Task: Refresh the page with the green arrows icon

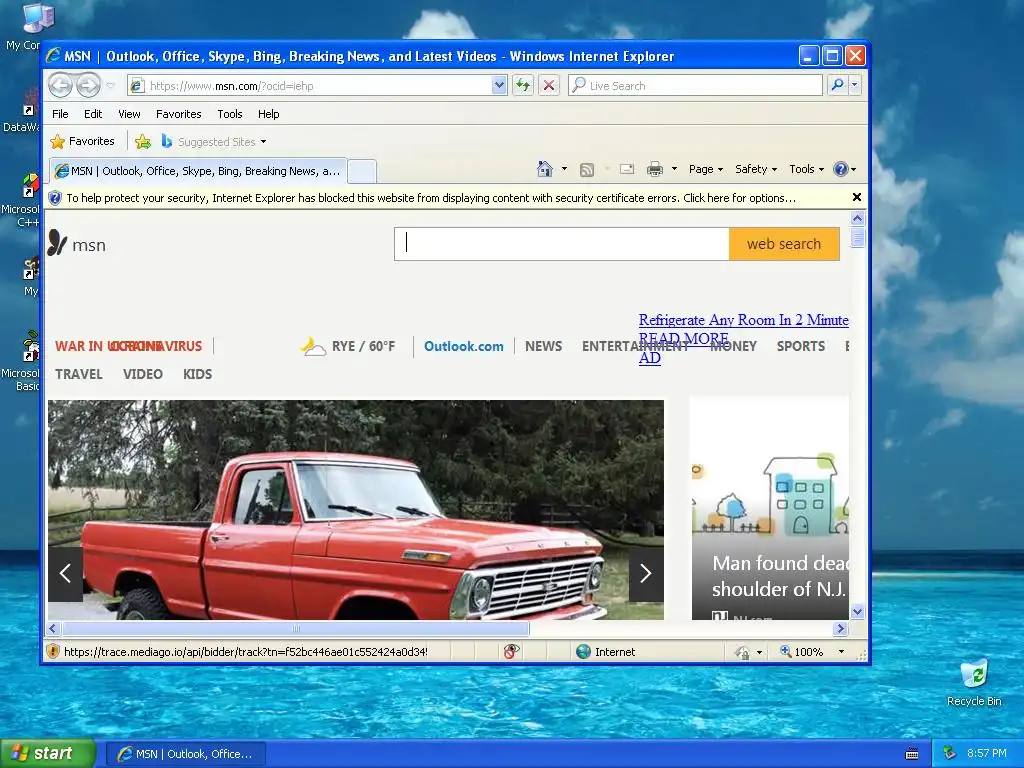Action: [x=523, y=85]
